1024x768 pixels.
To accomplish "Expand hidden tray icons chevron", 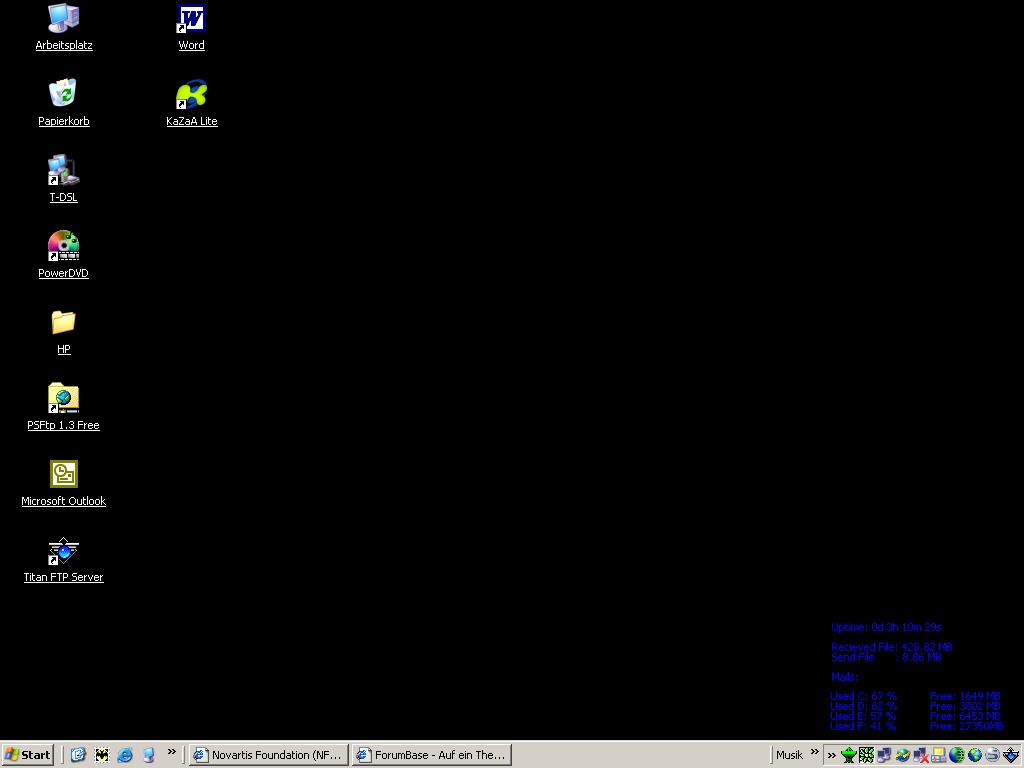I will [x=831, y=756].
